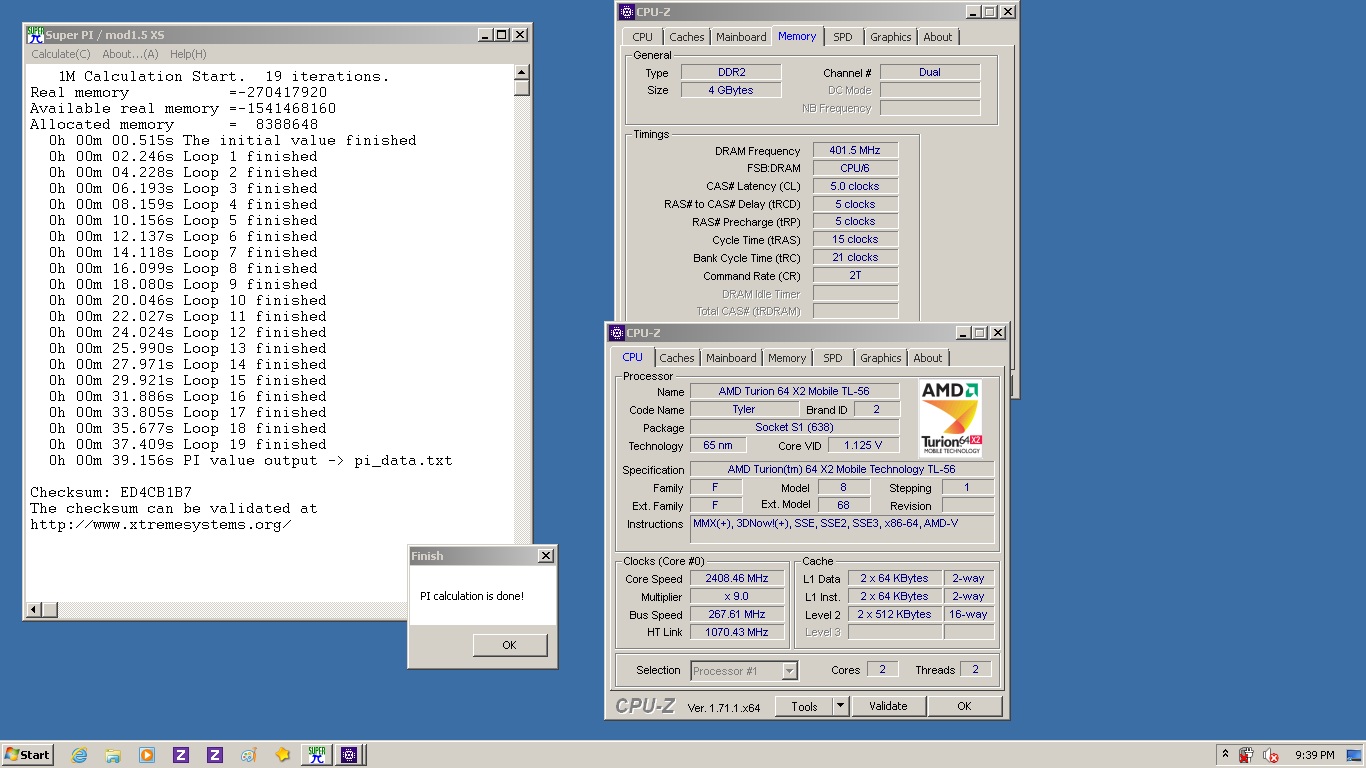
Task: Switch to CPU-Z purple chip taskbar button
Action: 349,755
